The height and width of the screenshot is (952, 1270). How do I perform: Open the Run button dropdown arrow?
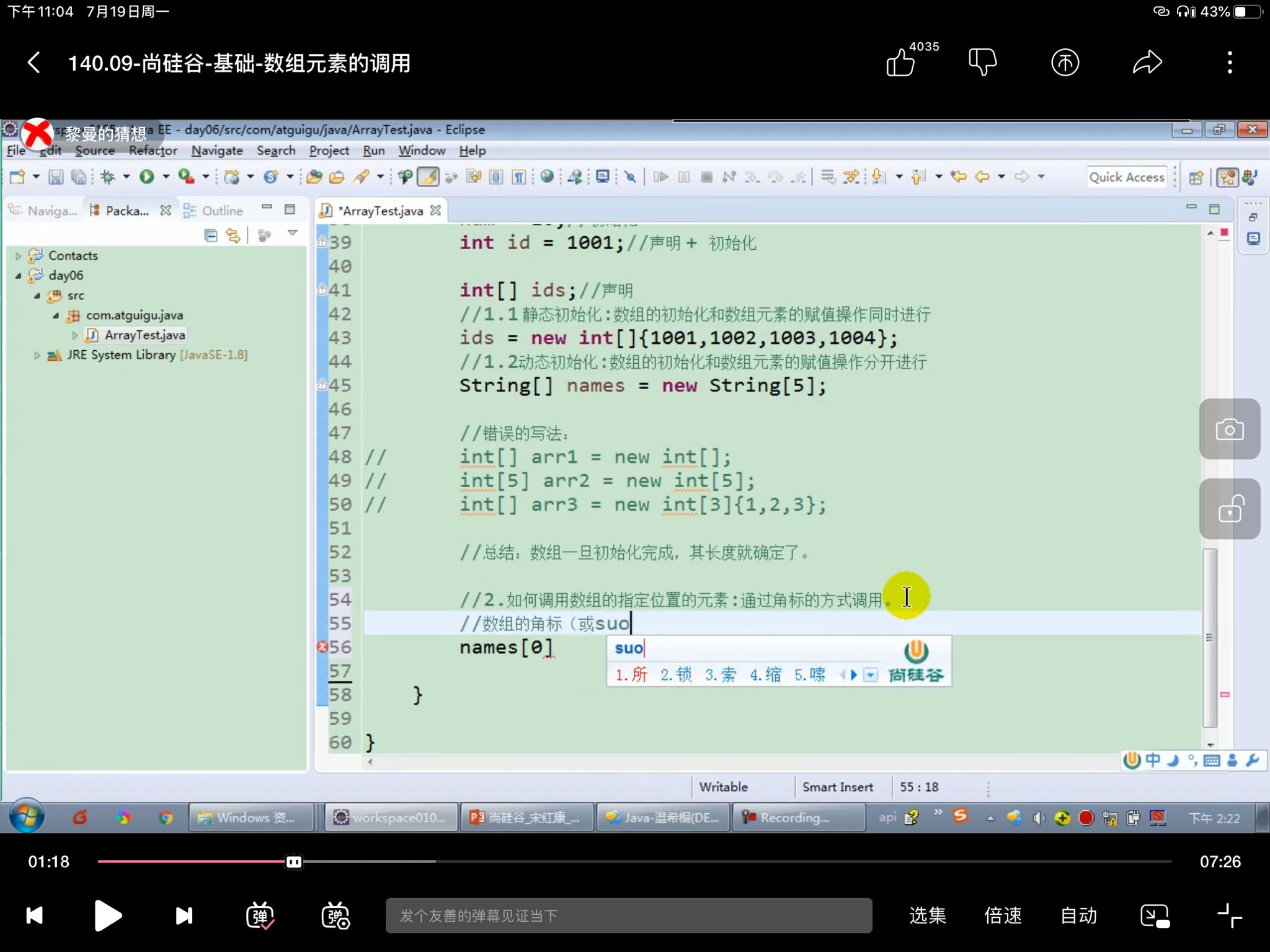pyautogui.click(x=166, y=177)
